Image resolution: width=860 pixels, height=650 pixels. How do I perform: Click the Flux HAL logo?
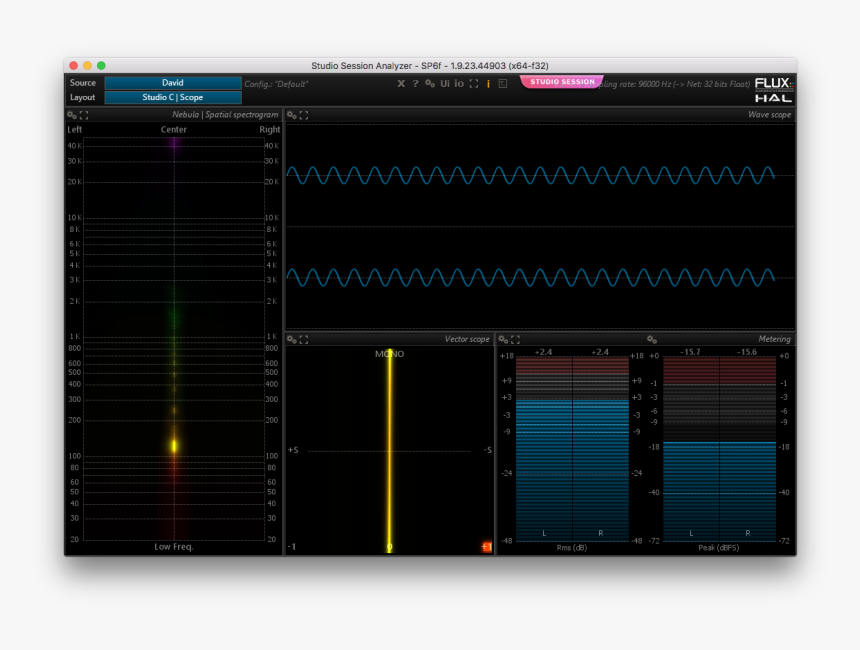[x=773, y=90]
